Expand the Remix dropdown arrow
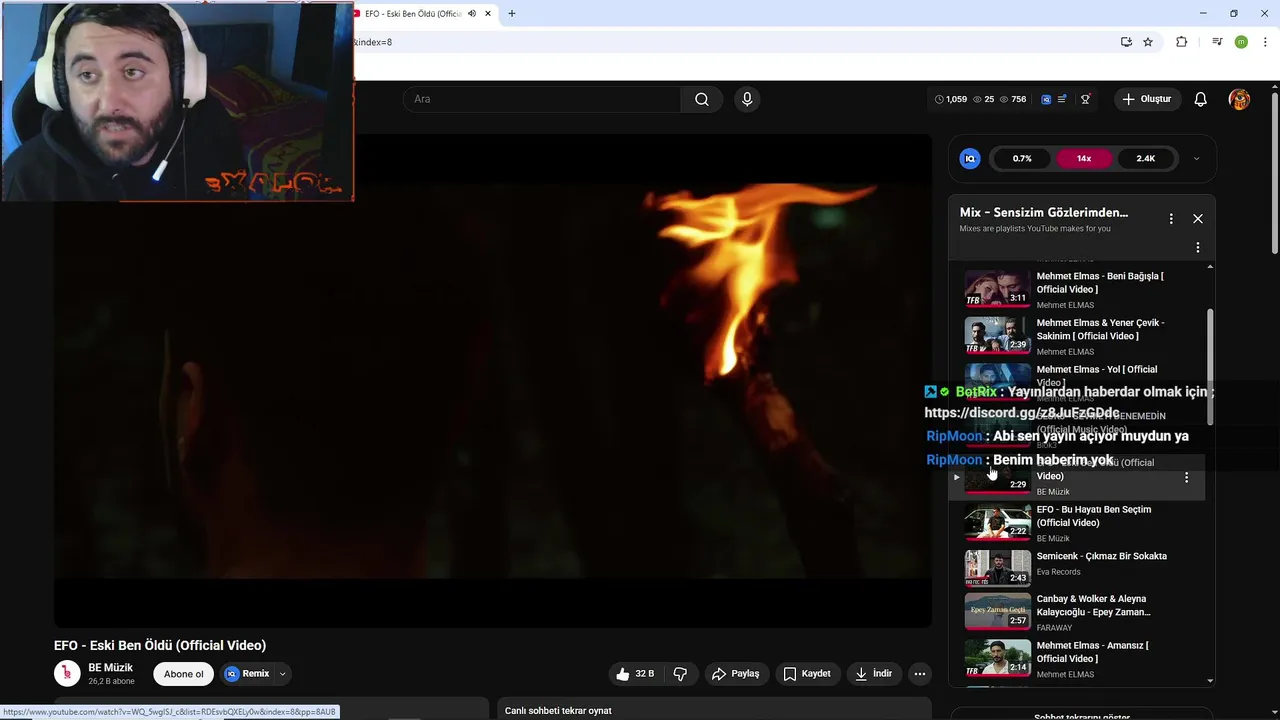This screenshot has height=720, width=1280. click(x=282, y=674)
